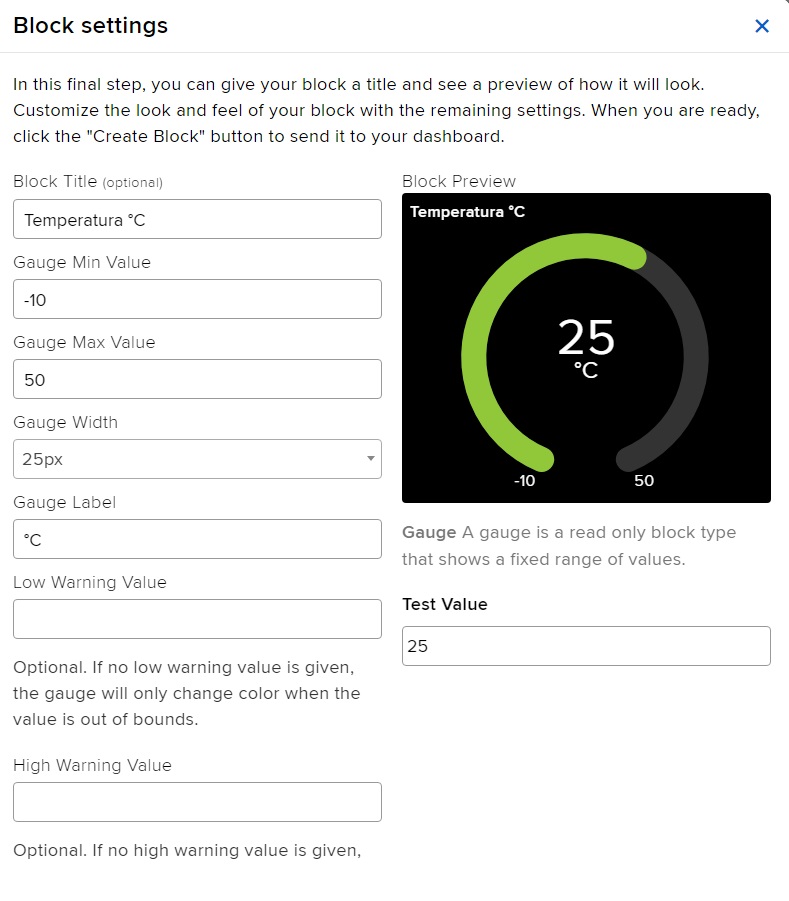Click the Test Value input field
This screenshot has width=789, height=901.
(586, 646)
